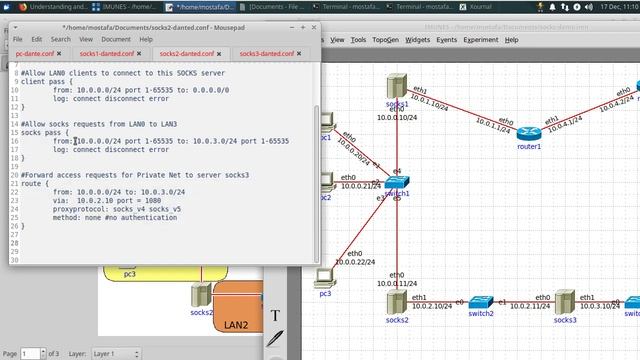Open the Mousepad window menu arrow
This screenshot has height=360, width=640.
[15, 27]
